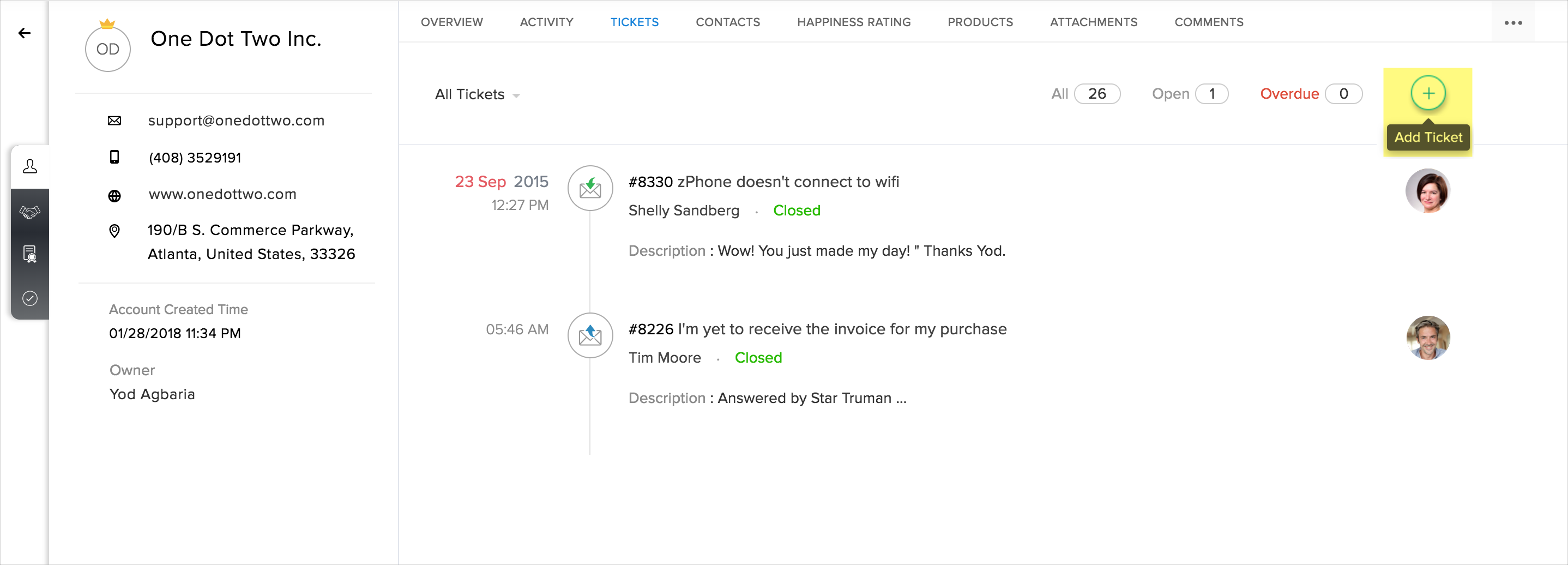Open ticket #8330 zPhone wifi issue
Viewport: 1568px width, 565px height.
click(x=763, y=182)
